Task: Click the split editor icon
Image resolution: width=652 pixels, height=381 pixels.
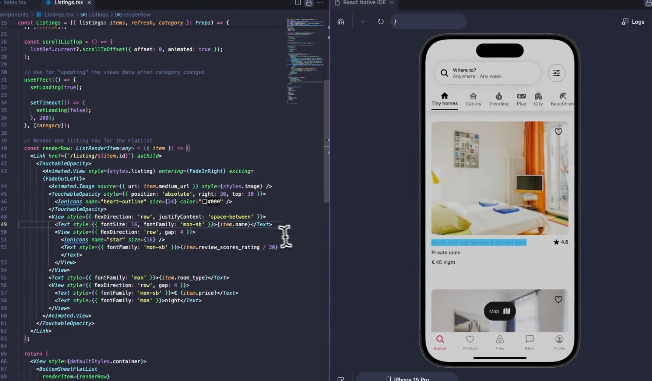Action: click(x=298, y=2)
